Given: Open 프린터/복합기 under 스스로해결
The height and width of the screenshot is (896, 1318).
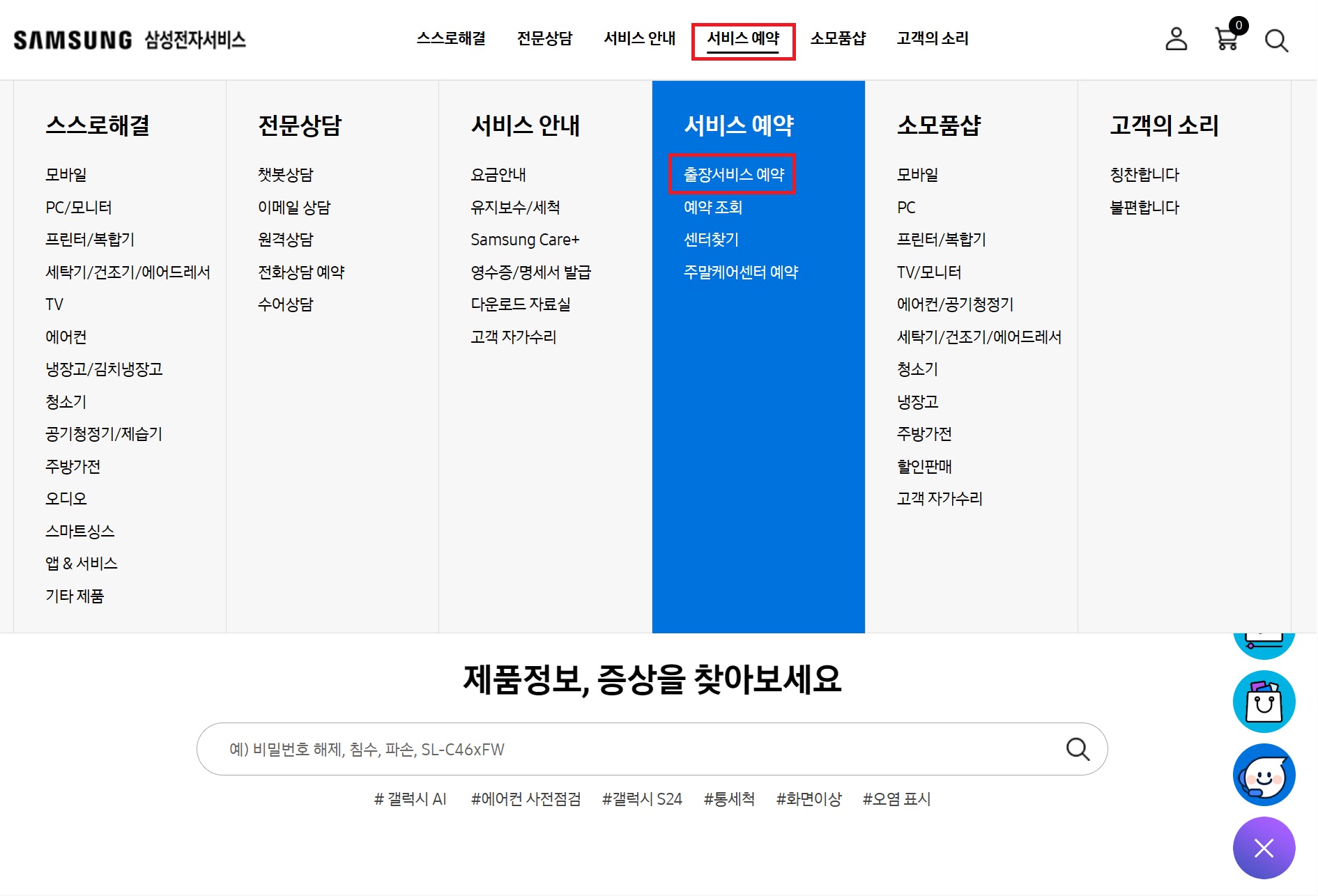Looking at the screenshot, I should 90,239.
